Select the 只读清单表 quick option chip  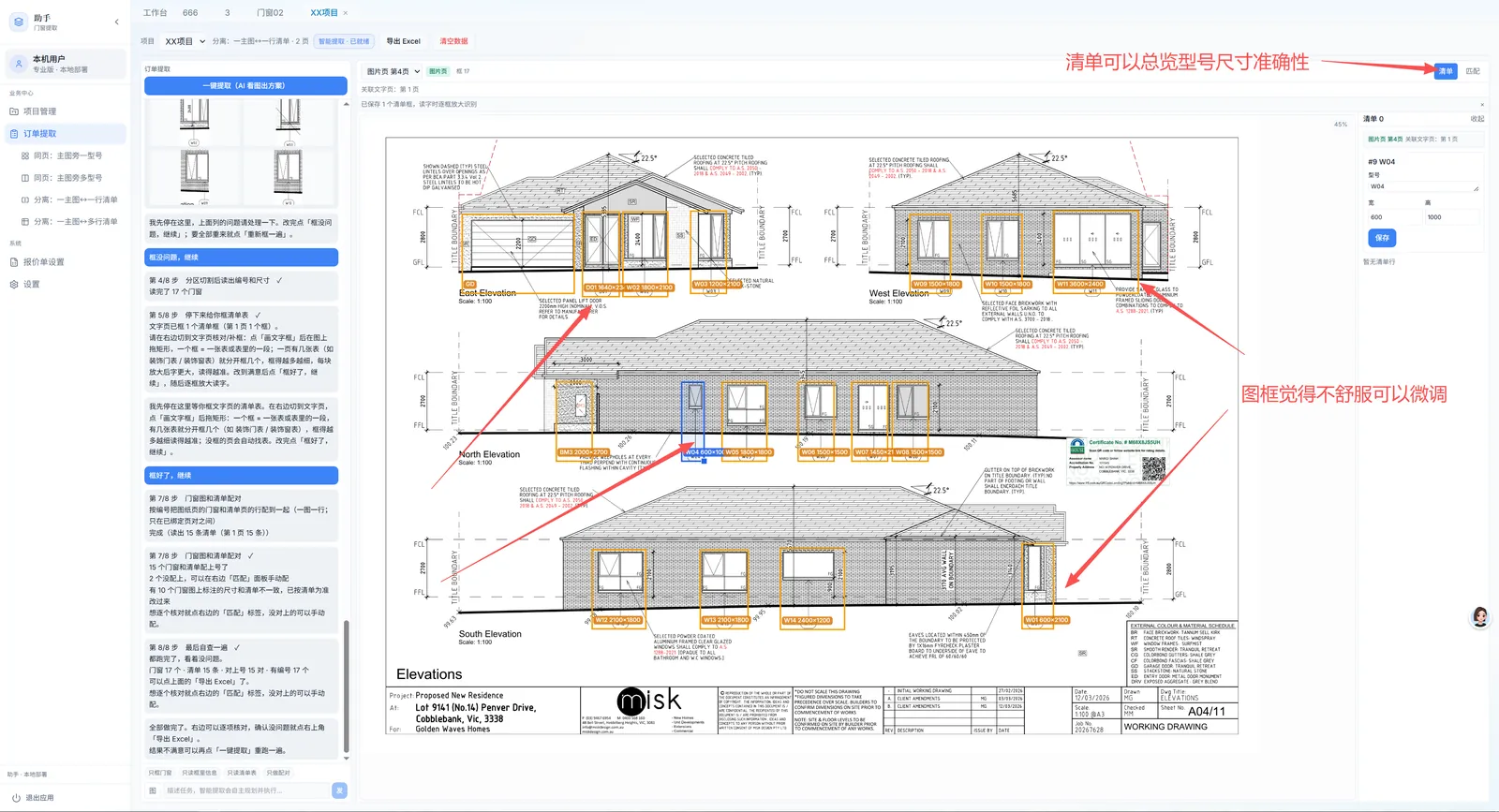(242, 773)
